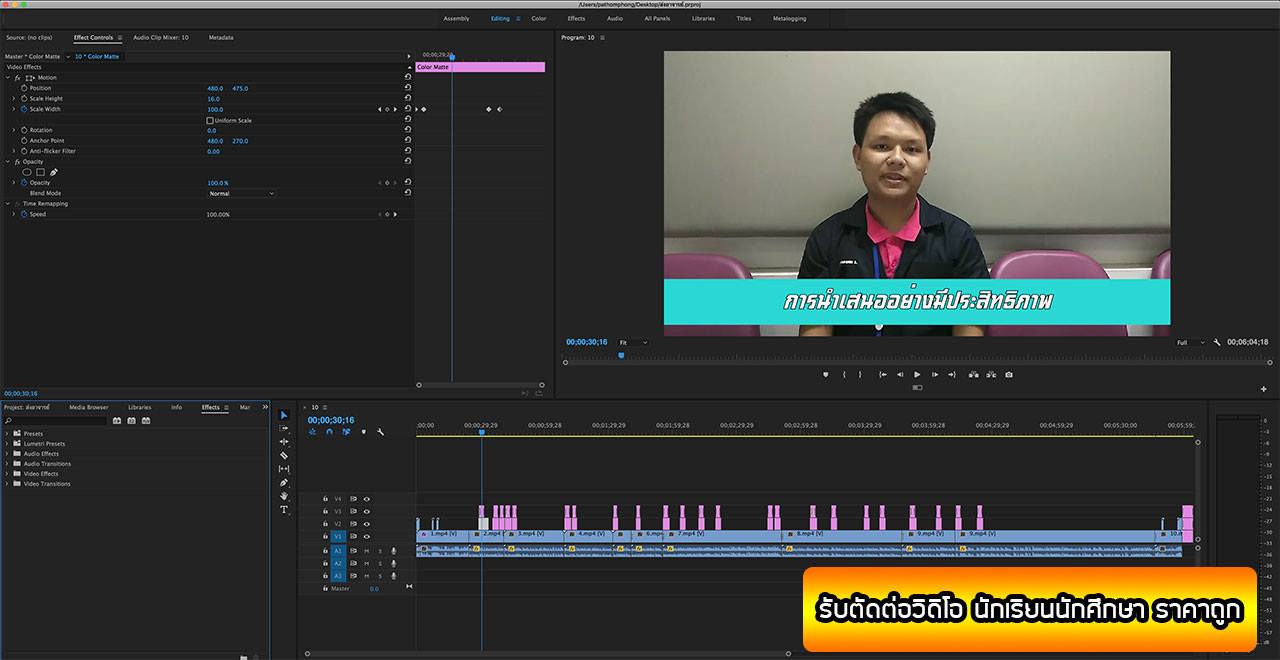
Task: Choose the Pen tool in the timeline toolbar
Action: point(284,482)
